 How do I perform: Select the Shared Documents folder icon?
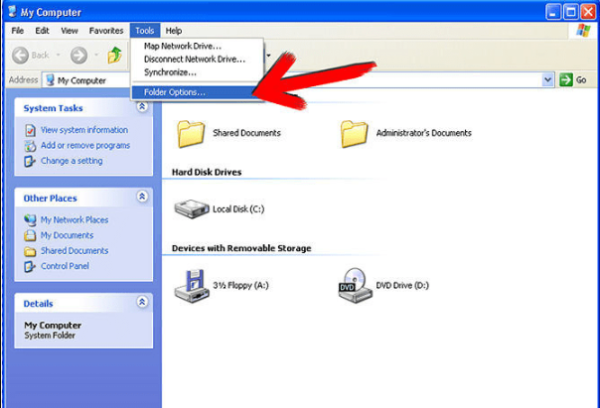191,134
